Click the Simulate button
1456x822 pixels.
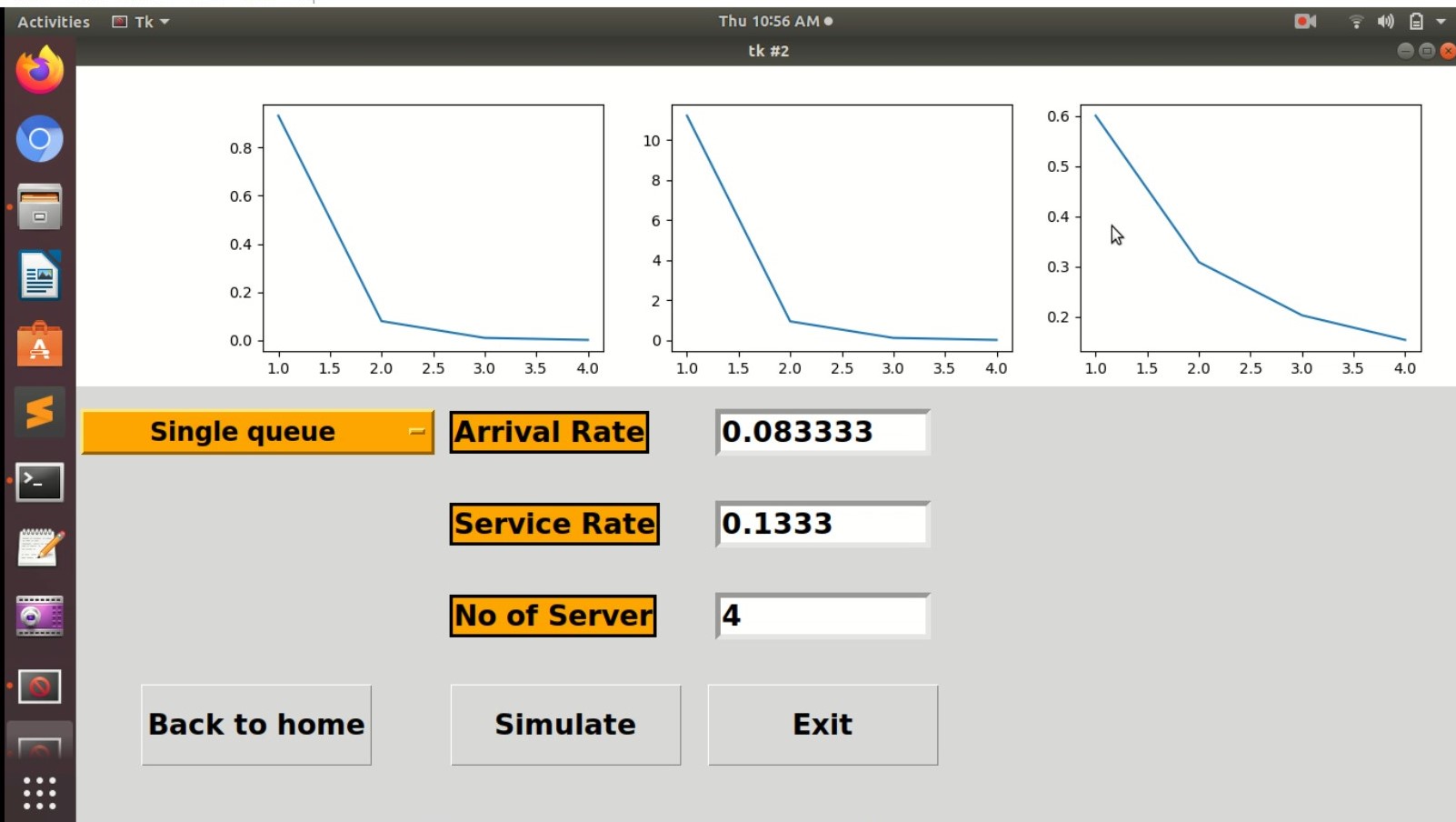click(565, 725)
